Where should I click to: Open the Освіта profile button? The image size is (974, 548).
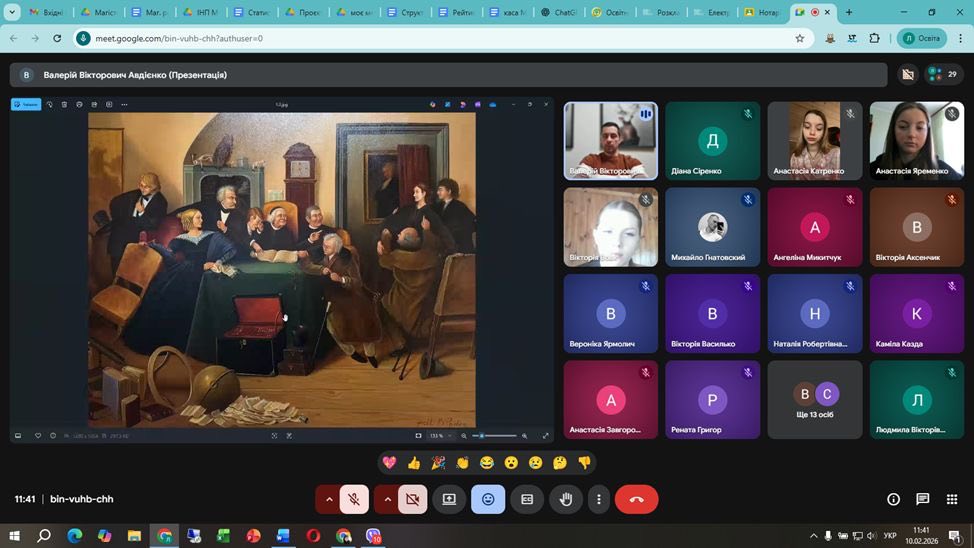coord(921,39)
